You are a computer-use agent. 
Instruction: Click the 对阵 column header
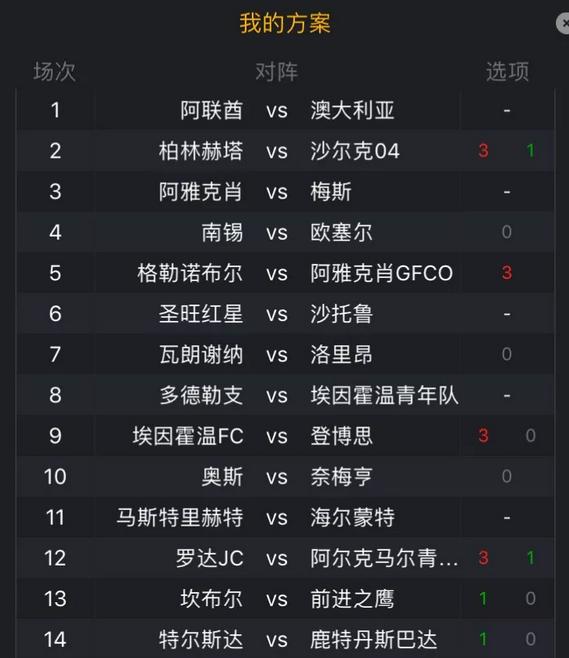[x=277, y=72]
